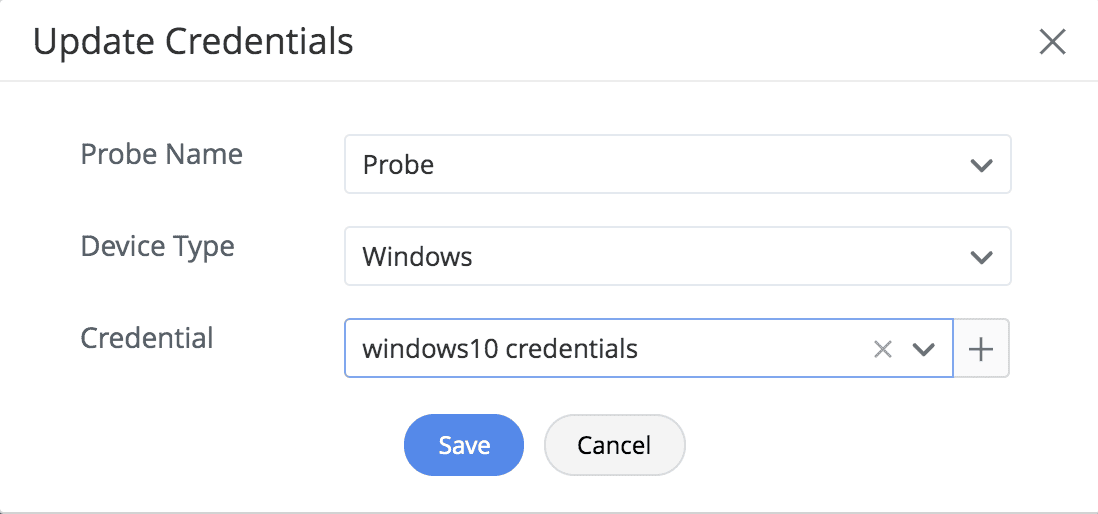Click the 'Windows' selected value text

pyautogui.click(x=417, y=257)
